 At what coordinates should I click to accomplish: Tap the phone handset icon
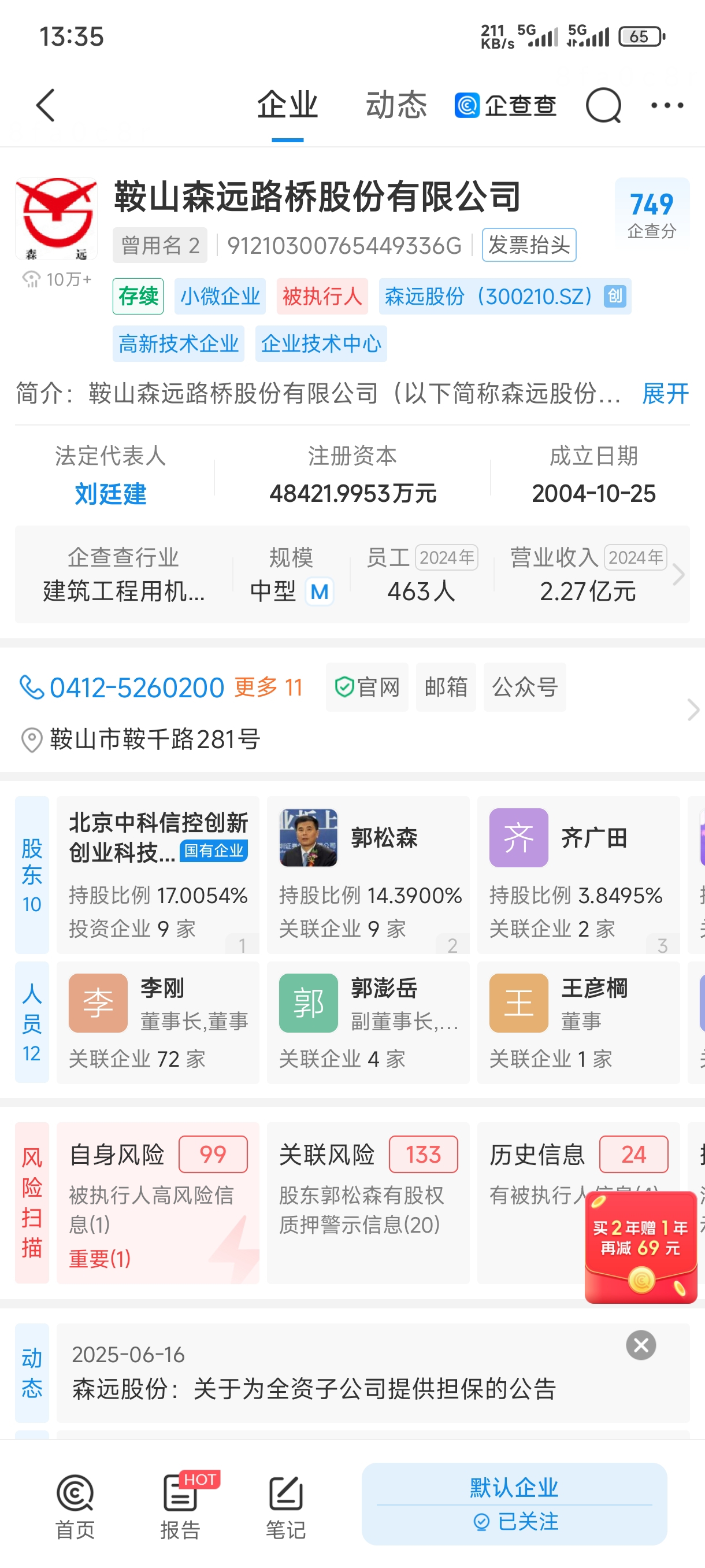[x=31, y=688]
